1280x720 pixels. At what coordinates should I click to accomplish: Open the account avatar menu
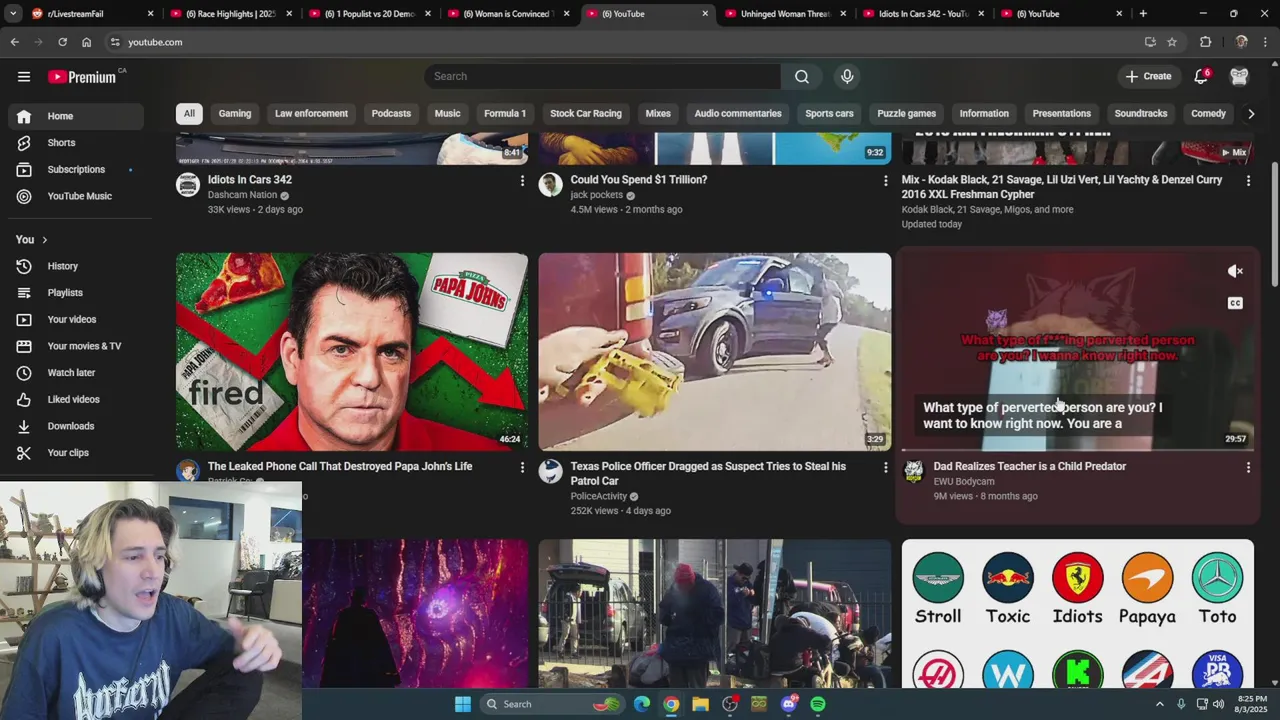1239,76
